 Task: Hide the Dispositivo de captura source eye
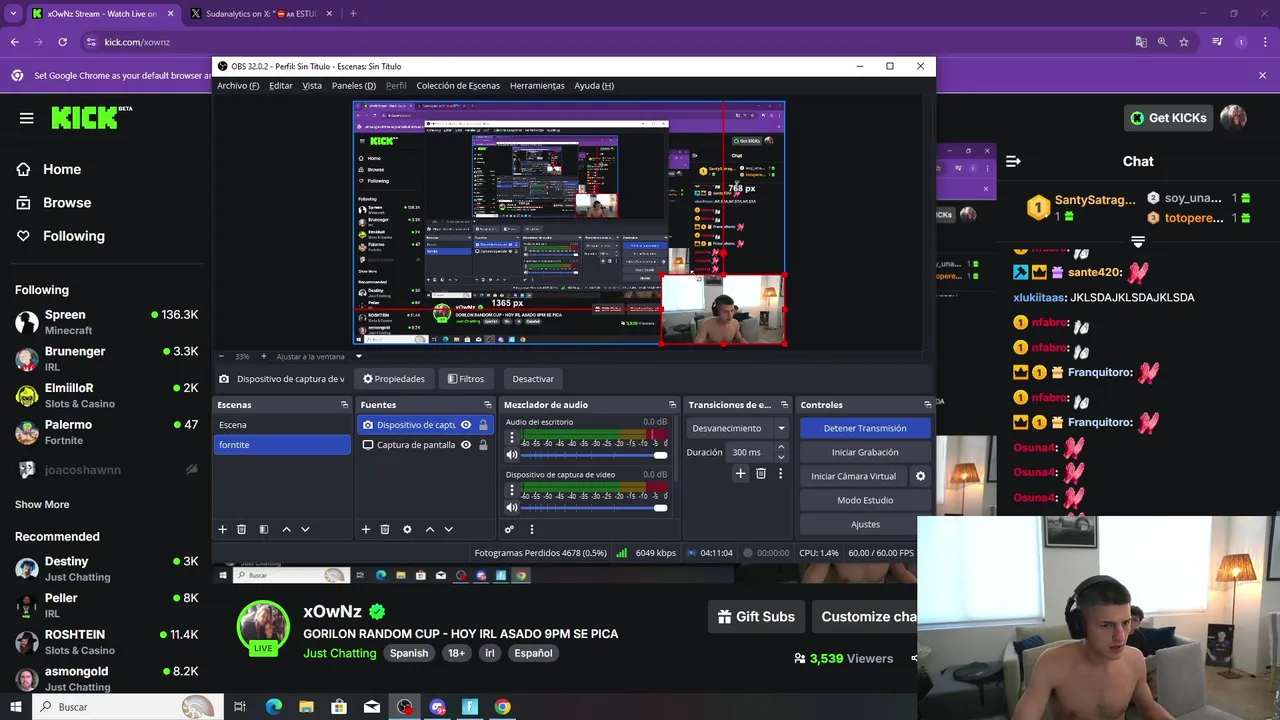click(466, 425)
